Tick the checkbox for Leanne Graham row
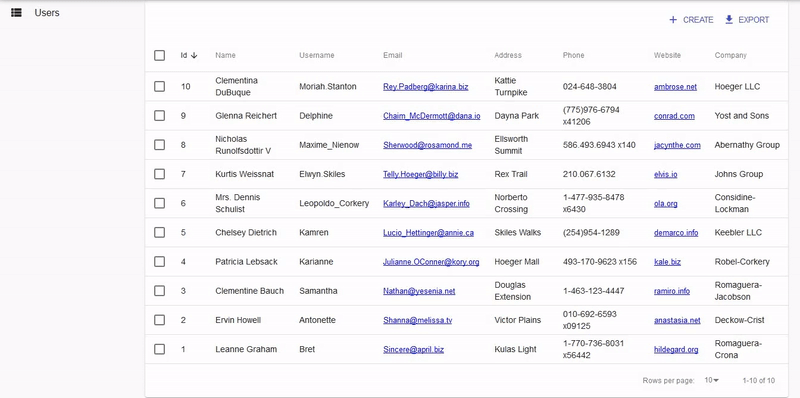 coord(160,349)
